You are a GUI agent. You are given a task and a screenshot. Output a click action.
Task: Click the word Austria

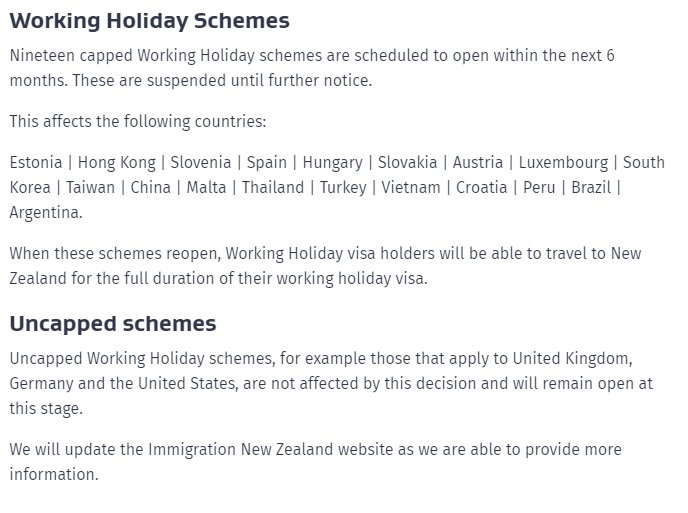coord(478,162)
